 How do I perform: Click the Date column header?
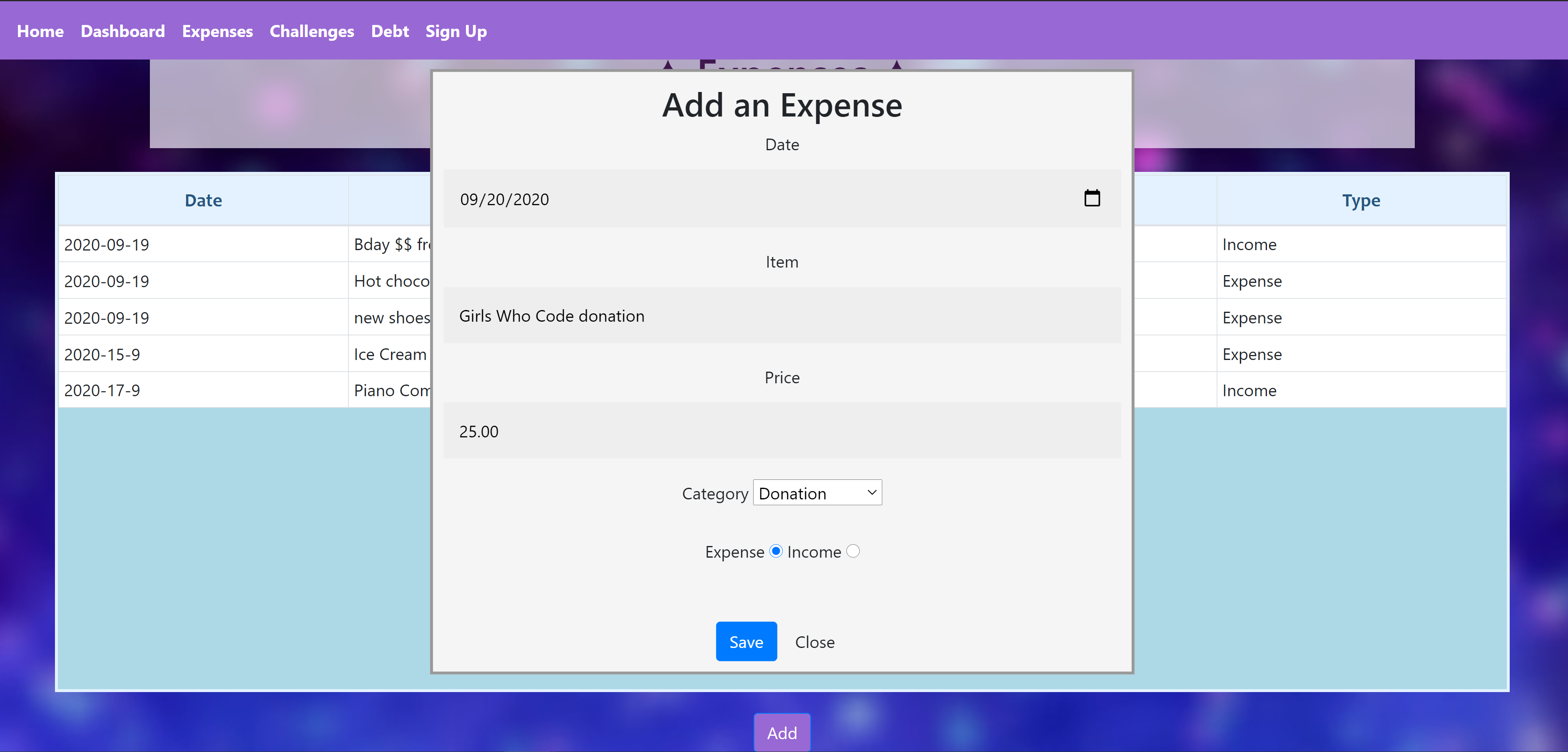pyautogui.click(x=203, y=201)
